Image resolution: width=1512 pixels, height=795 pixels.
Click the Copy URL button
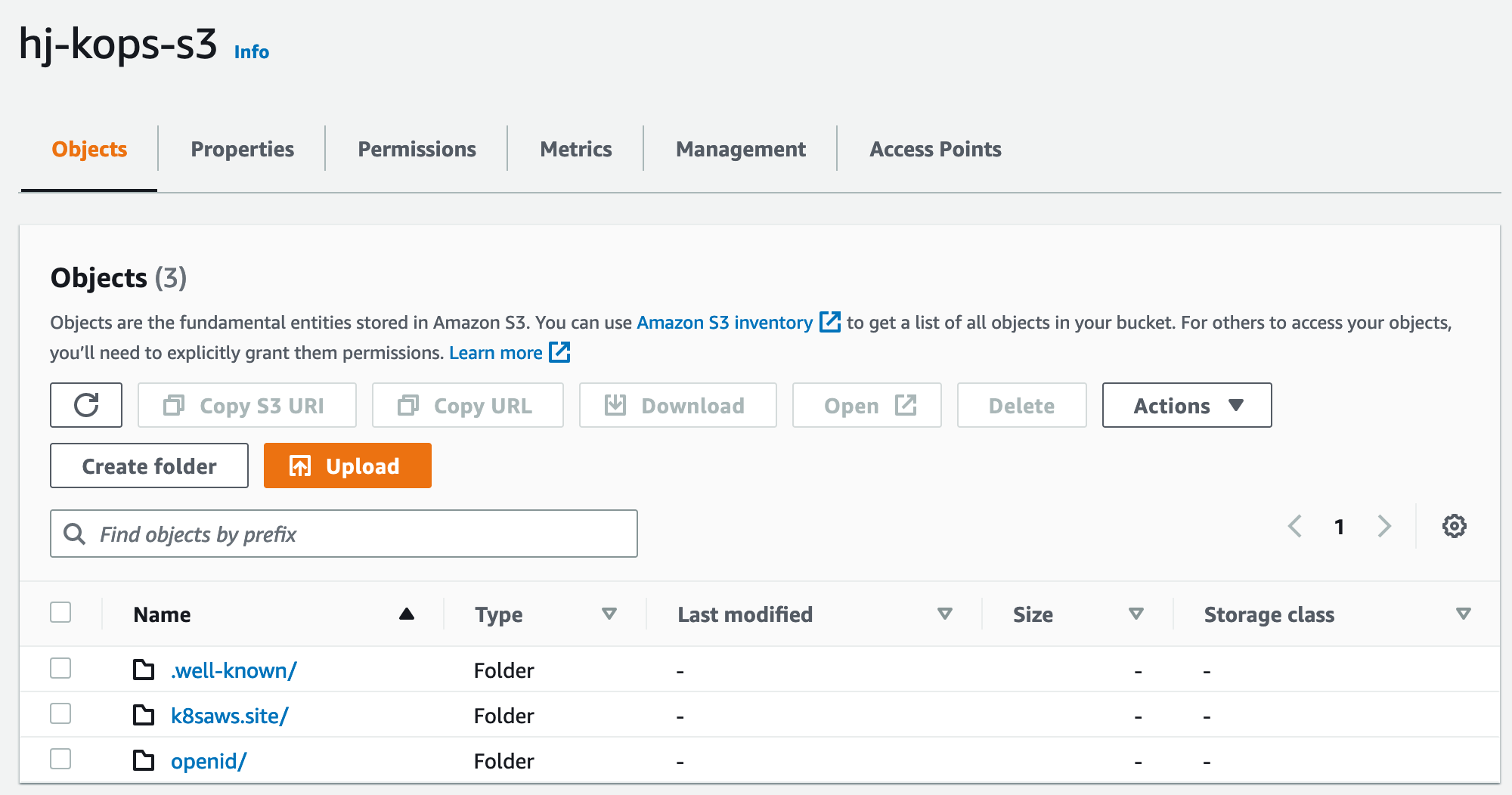468,405
